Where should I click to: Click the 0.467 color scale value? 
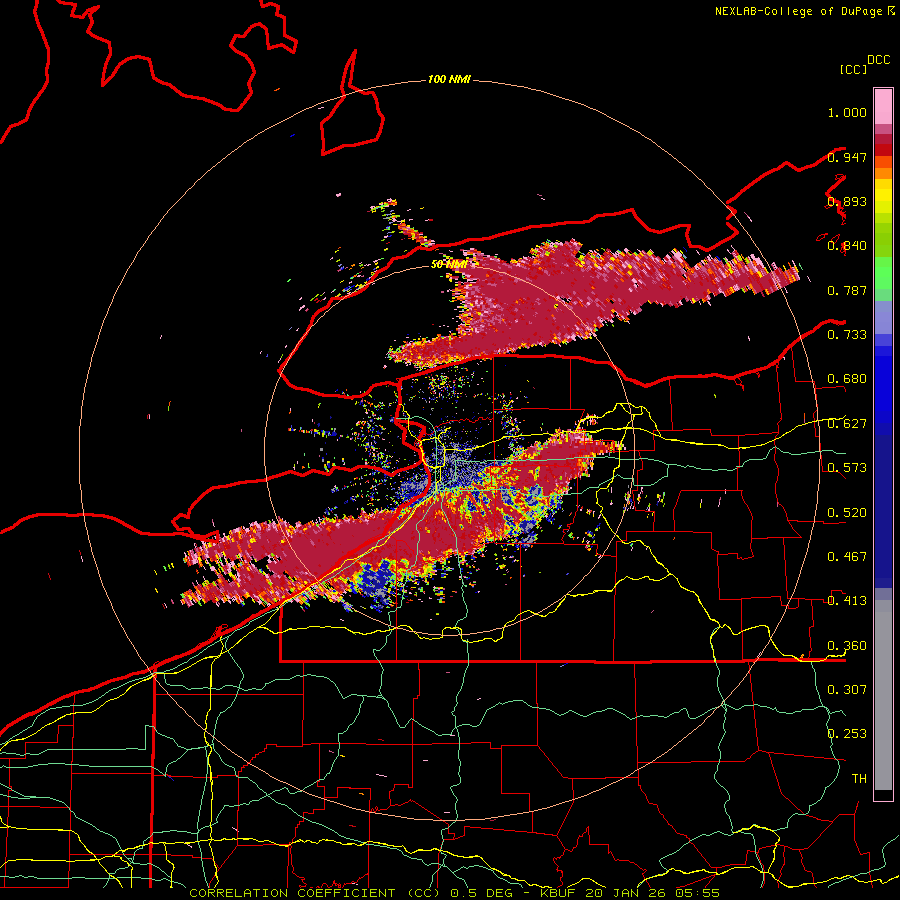847,556
